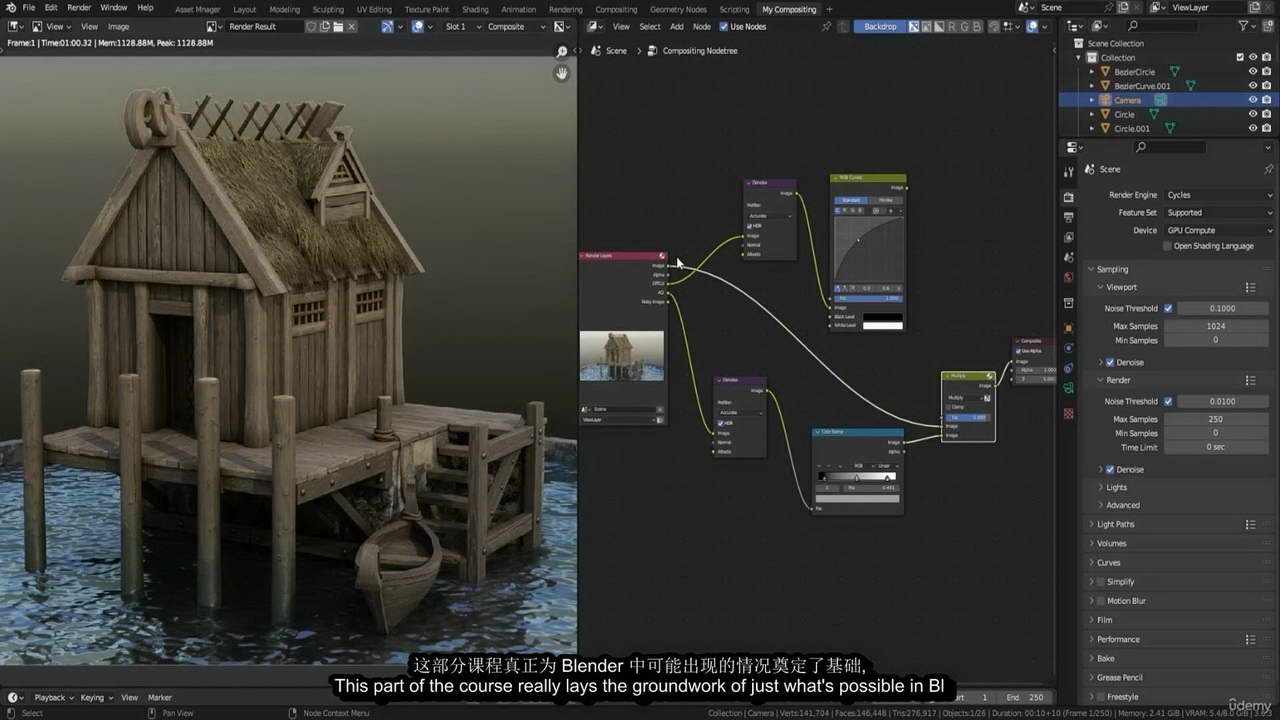Screen dimensions: 1280x720
Task: Open the Output properties tab (printer icon)
Action: [x=1068, y=217]
